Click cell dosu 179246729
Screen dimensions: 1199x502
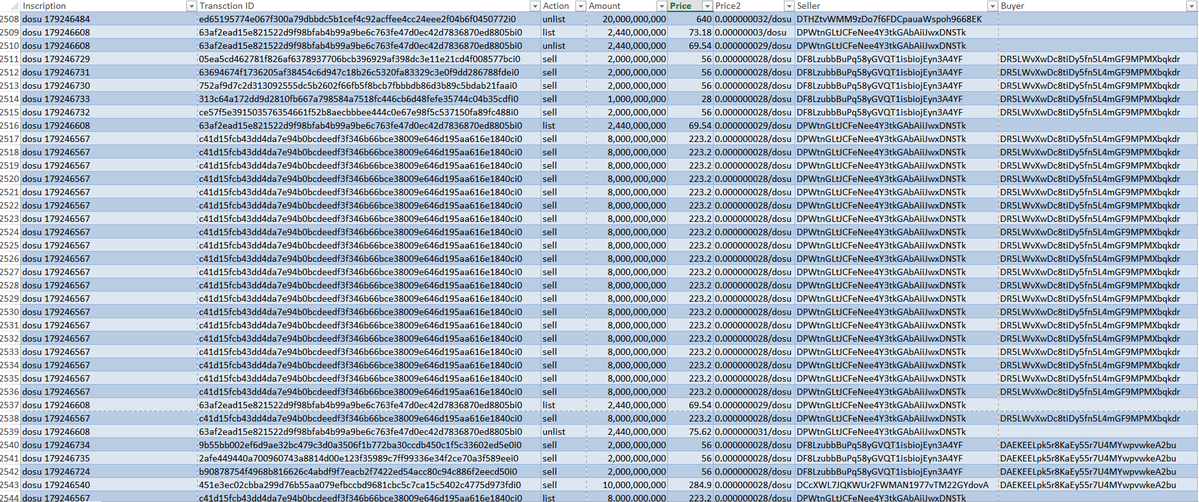tap(108, 59)
